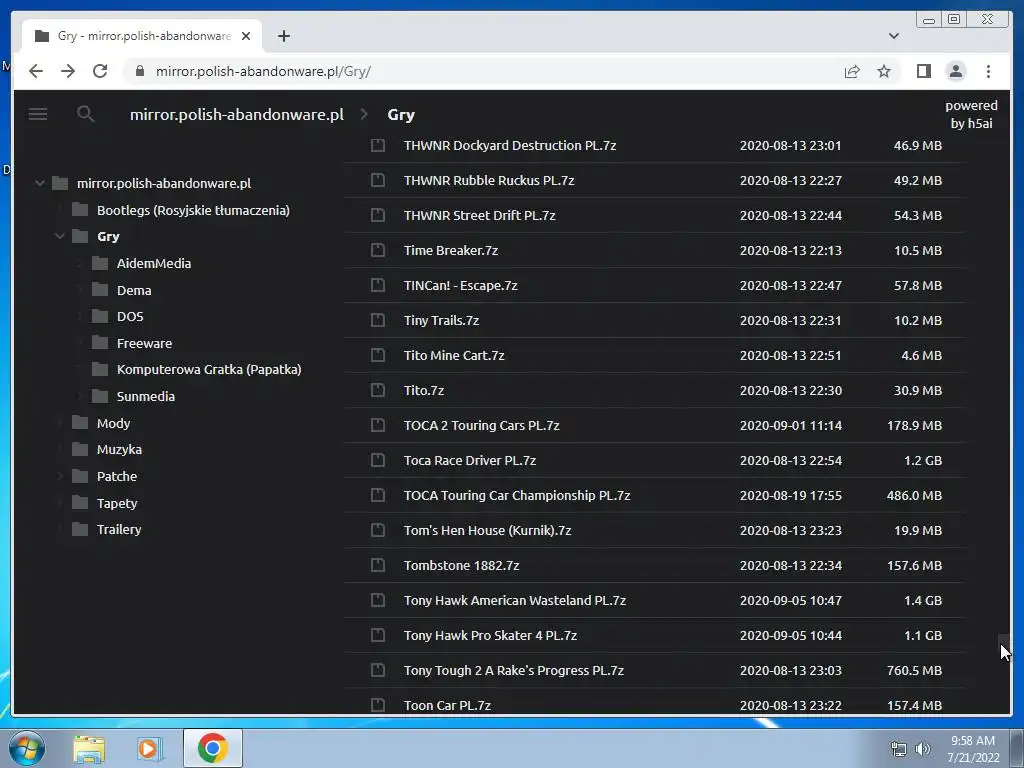Click the Gry breadcrumb
1024x768 pixels.
pyautogui.click(x=401, y=115)
